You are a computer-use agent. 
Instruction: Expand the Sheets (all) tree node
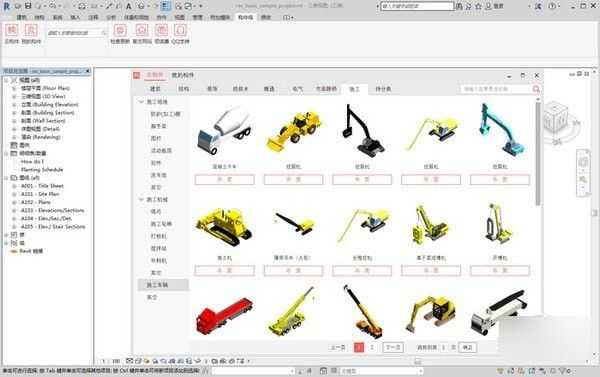(x=6, y=178)
